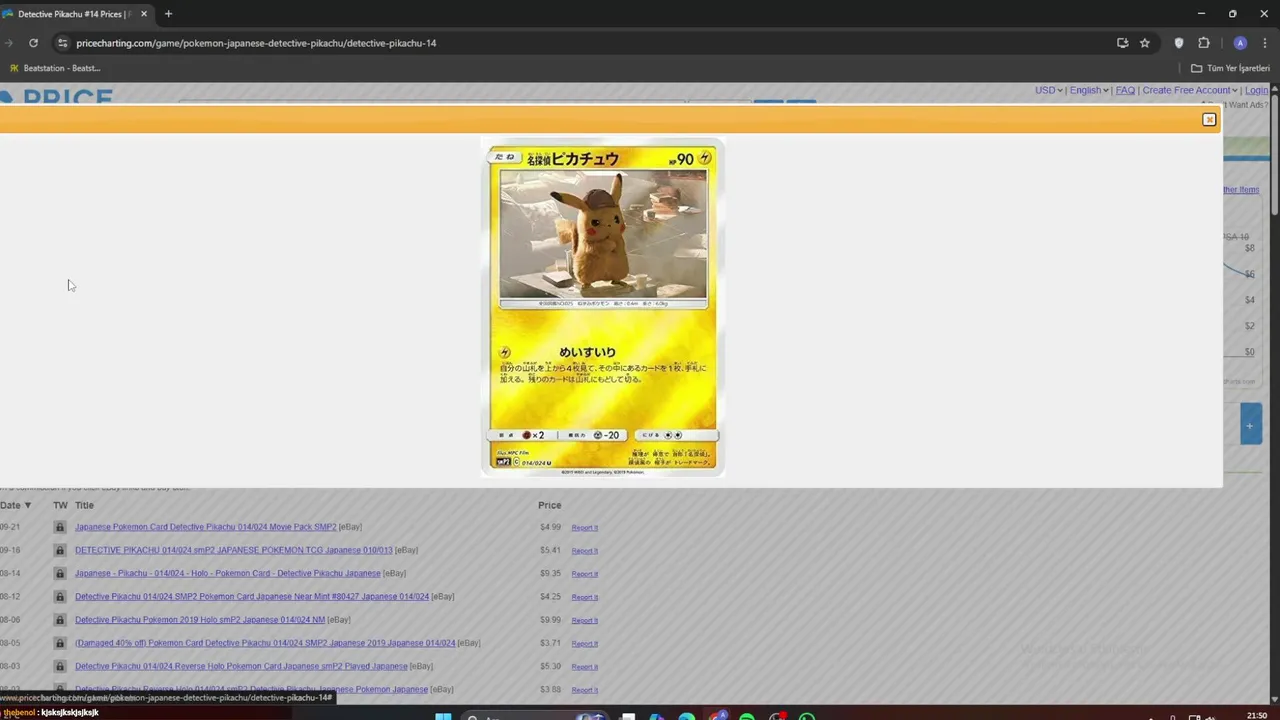Open the JAPANESE POKEMON TCG 010/013 listing
The width and height of the screenshot is (1280, 720).
click(x=234, y=550)
